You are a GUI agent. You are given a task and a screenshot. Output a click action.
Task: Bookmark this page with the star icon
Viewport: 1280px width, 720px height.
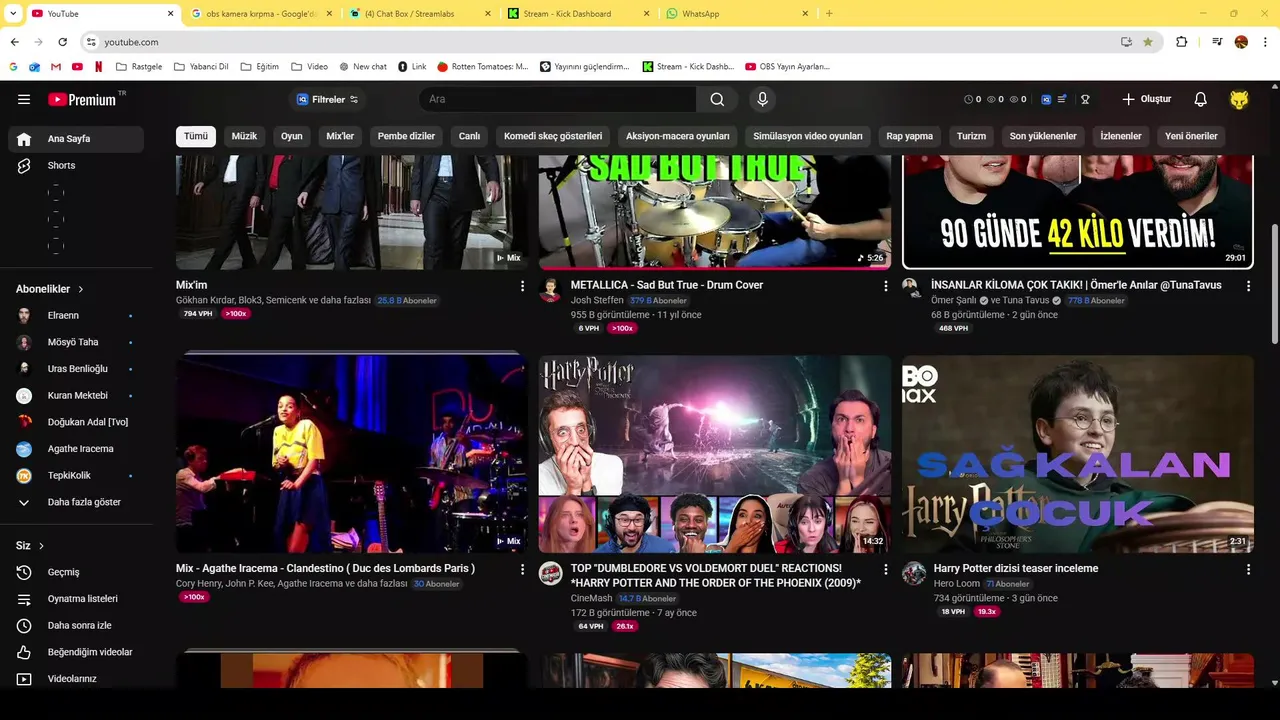pos(1148,42)
